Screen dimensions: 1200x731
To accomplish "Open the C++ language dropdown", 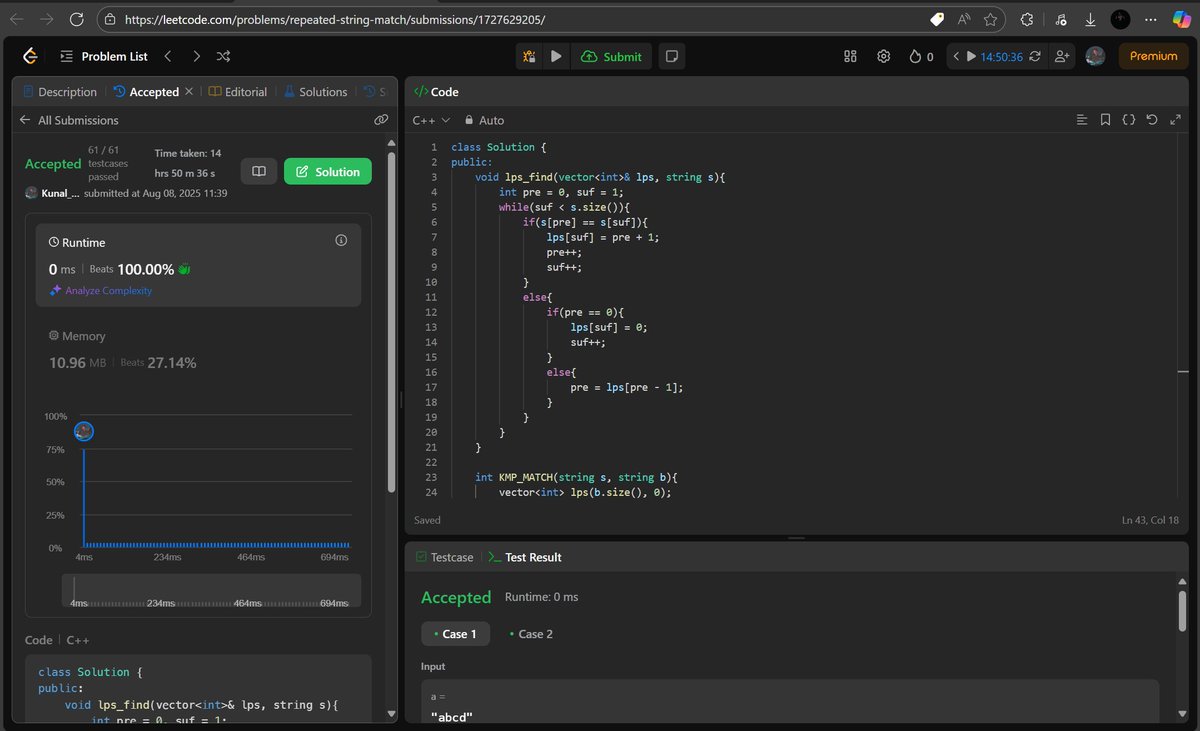I will click(432, 120).
